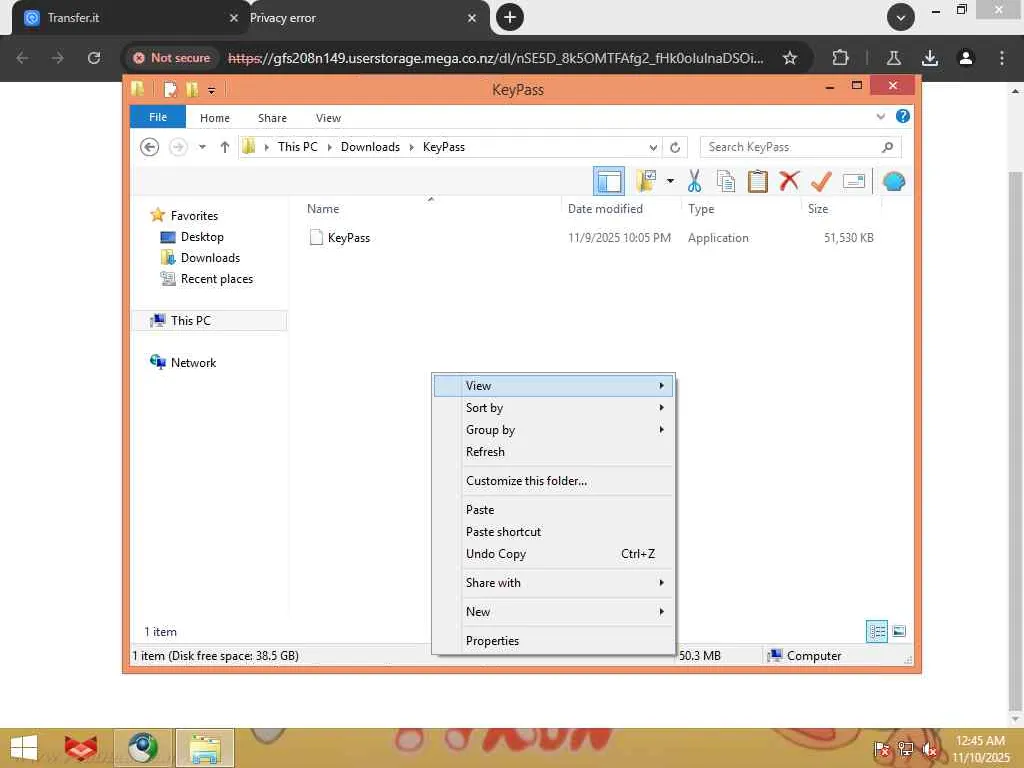The height and width of the screenshot is (768, 1024).
Task: Click the clipboard Paste icon
Action: pyautogui.click(x=758, y=181)
